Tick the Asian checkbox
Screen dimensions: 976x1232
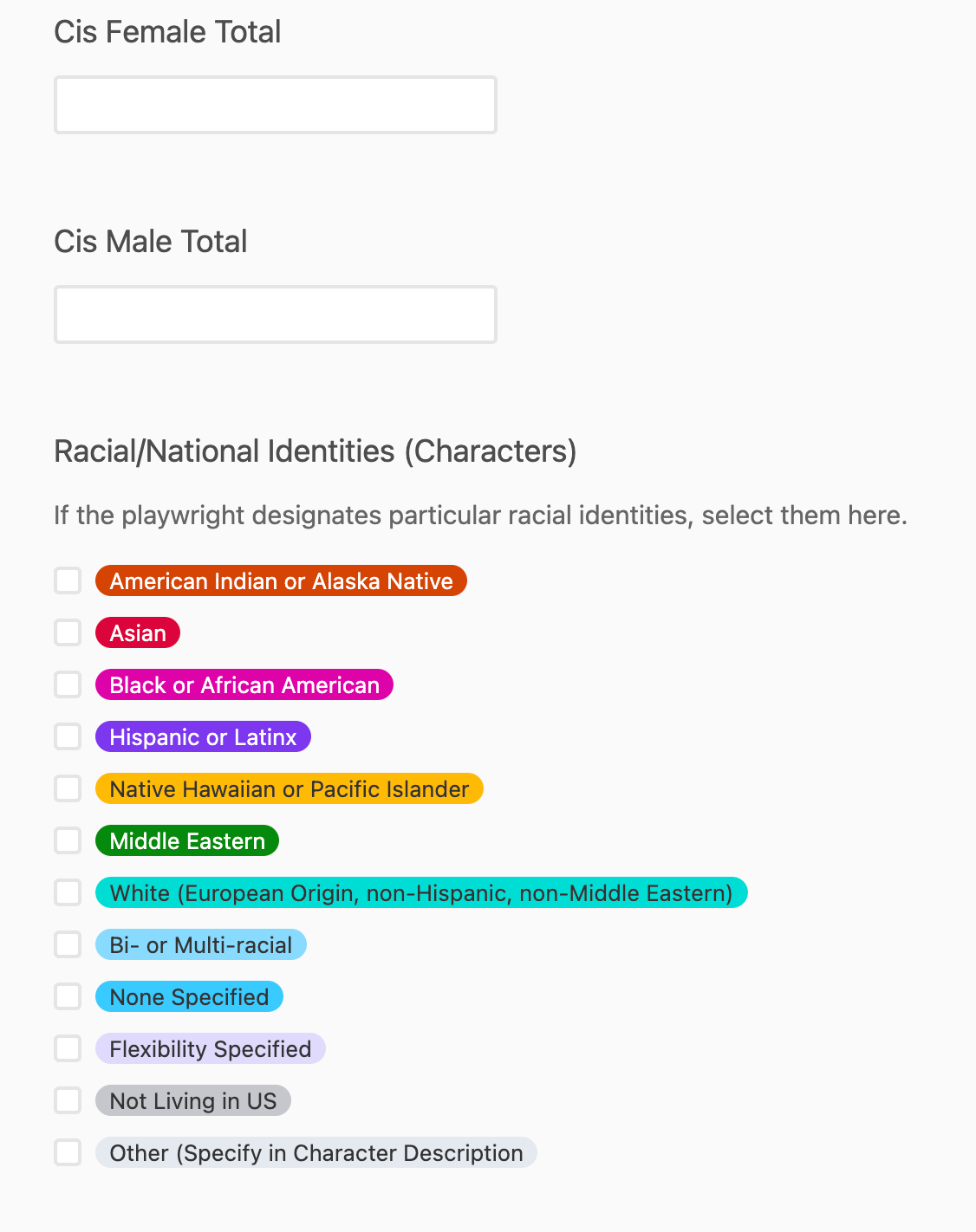[x=68, y=632]
